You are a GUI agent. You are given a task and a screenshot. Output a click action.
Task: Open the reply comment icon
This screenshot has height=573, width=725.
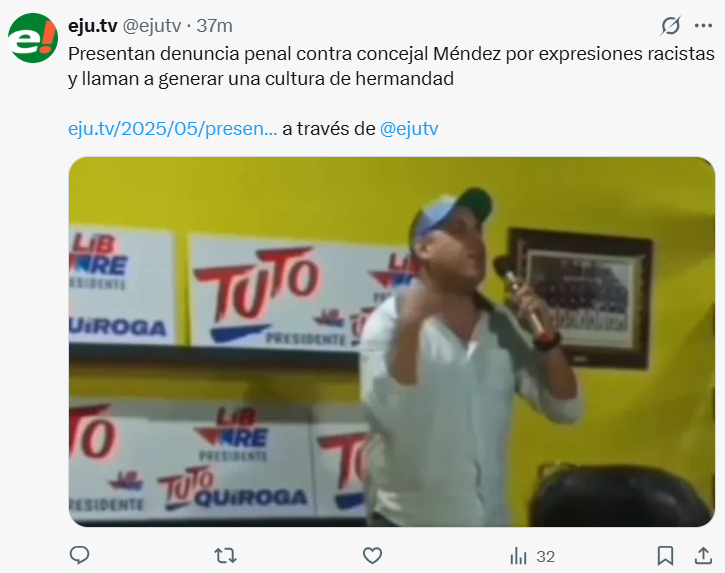pos(79,555)
